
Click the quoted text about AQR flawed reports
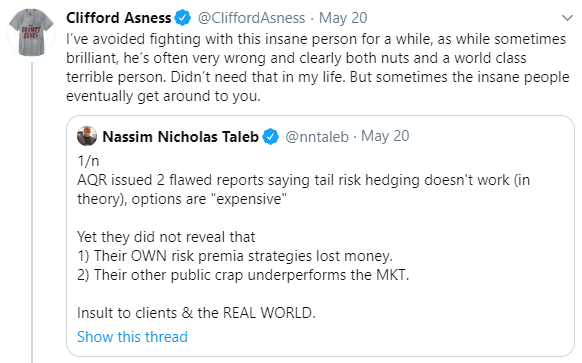(304, 189)
